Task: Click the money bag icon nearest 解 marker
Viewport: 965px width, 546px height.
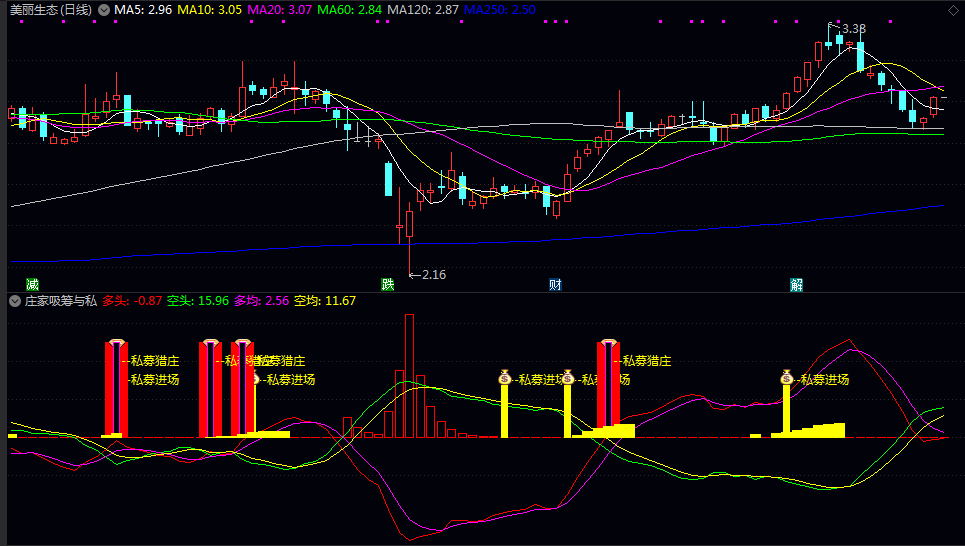Action: coord(787,377)
